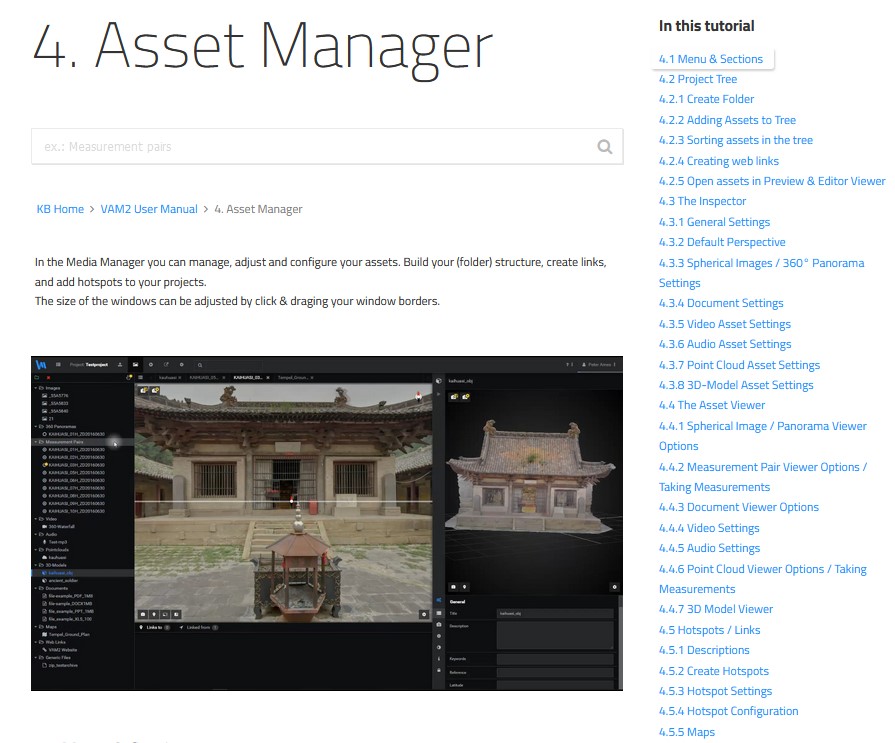Click the magnifier icon in the KB search bar

click(x=604, y=146)
